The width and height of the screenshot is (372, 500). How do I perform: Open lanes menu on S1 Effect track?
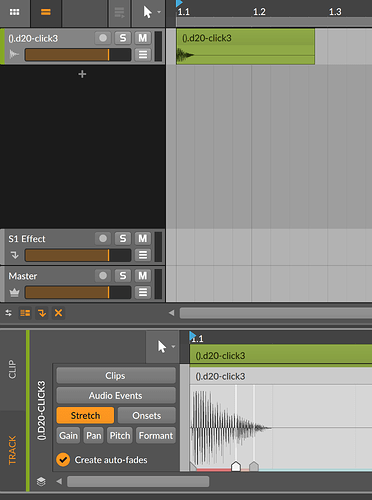[143, 255]
